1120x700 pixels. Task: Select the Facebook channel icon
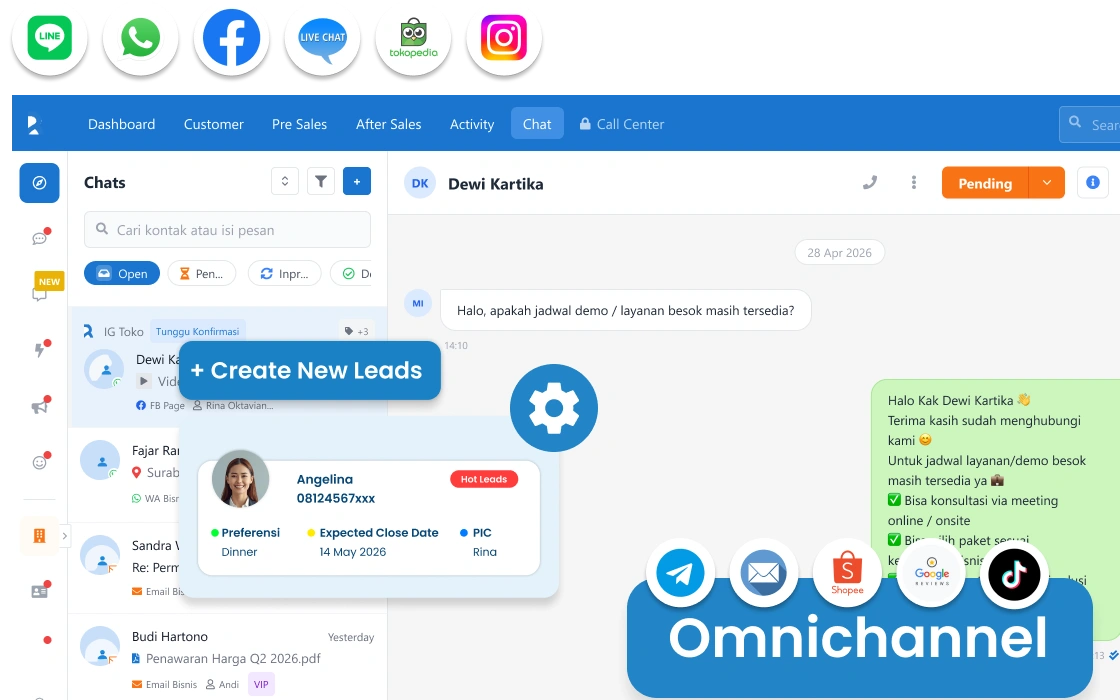tap(231, 37)
